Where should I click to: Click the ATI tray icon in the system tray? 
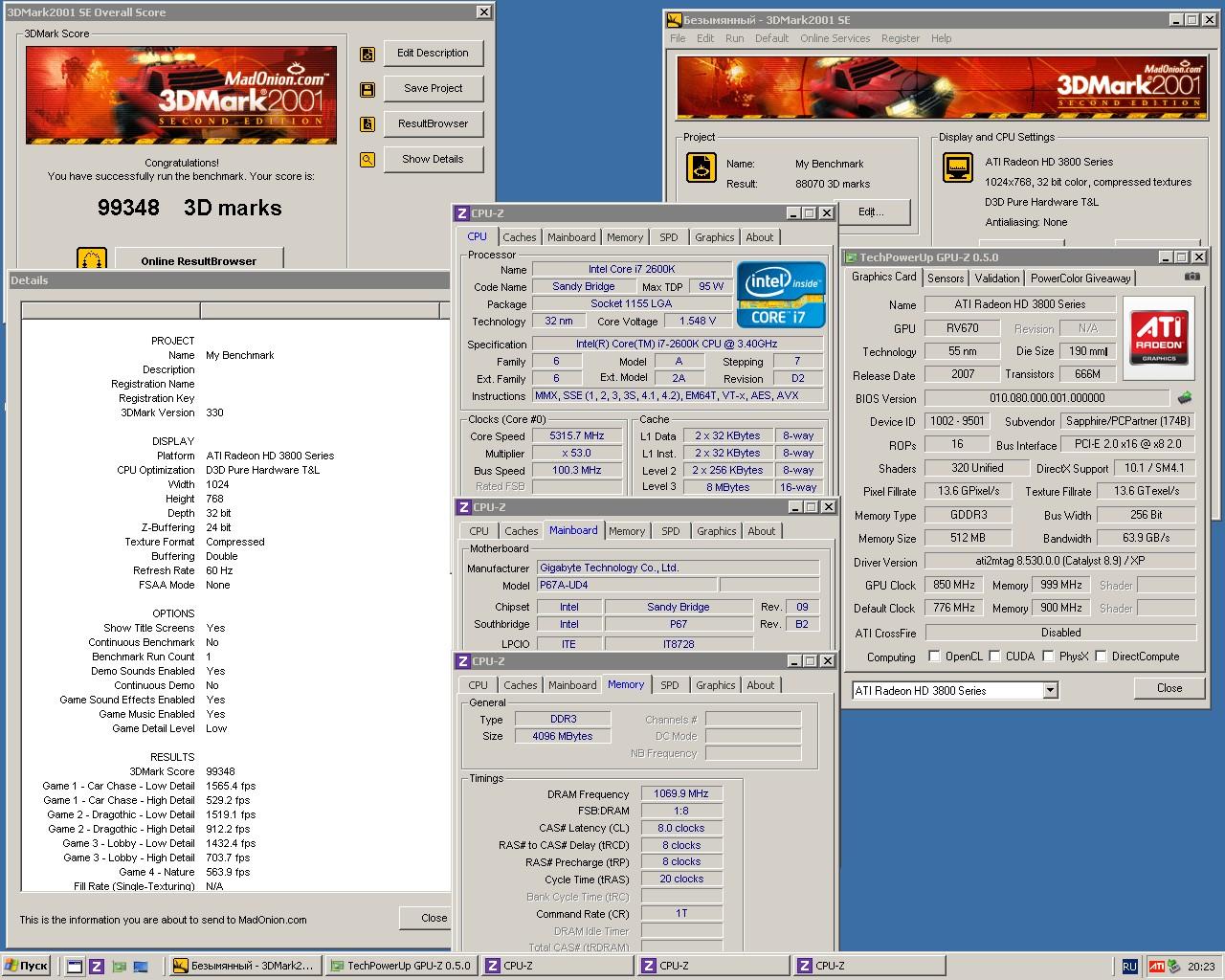click(1156, 967)
